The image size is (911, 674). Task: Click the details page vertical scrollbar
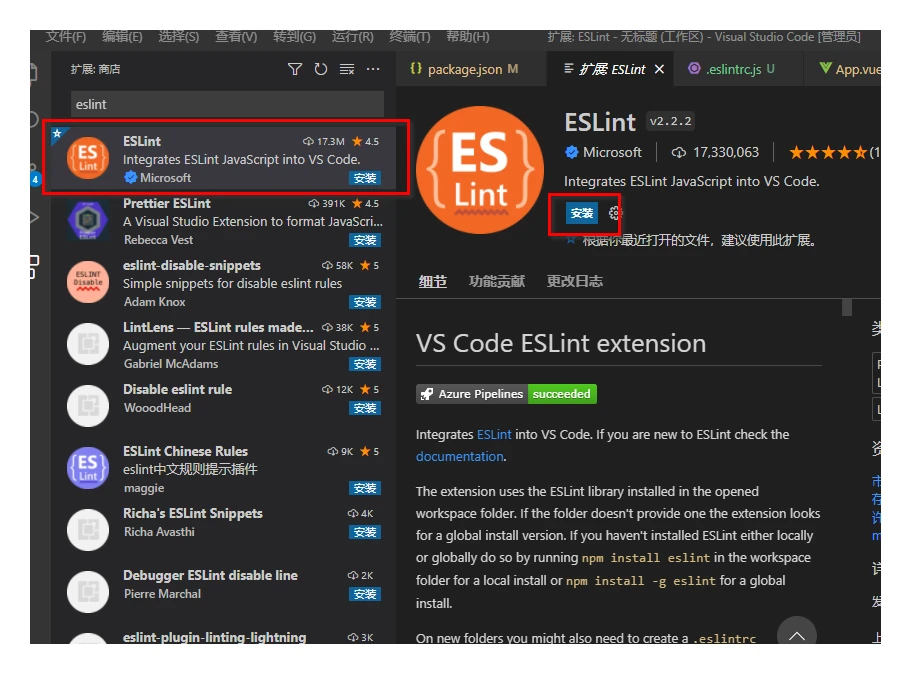(847, 307)
